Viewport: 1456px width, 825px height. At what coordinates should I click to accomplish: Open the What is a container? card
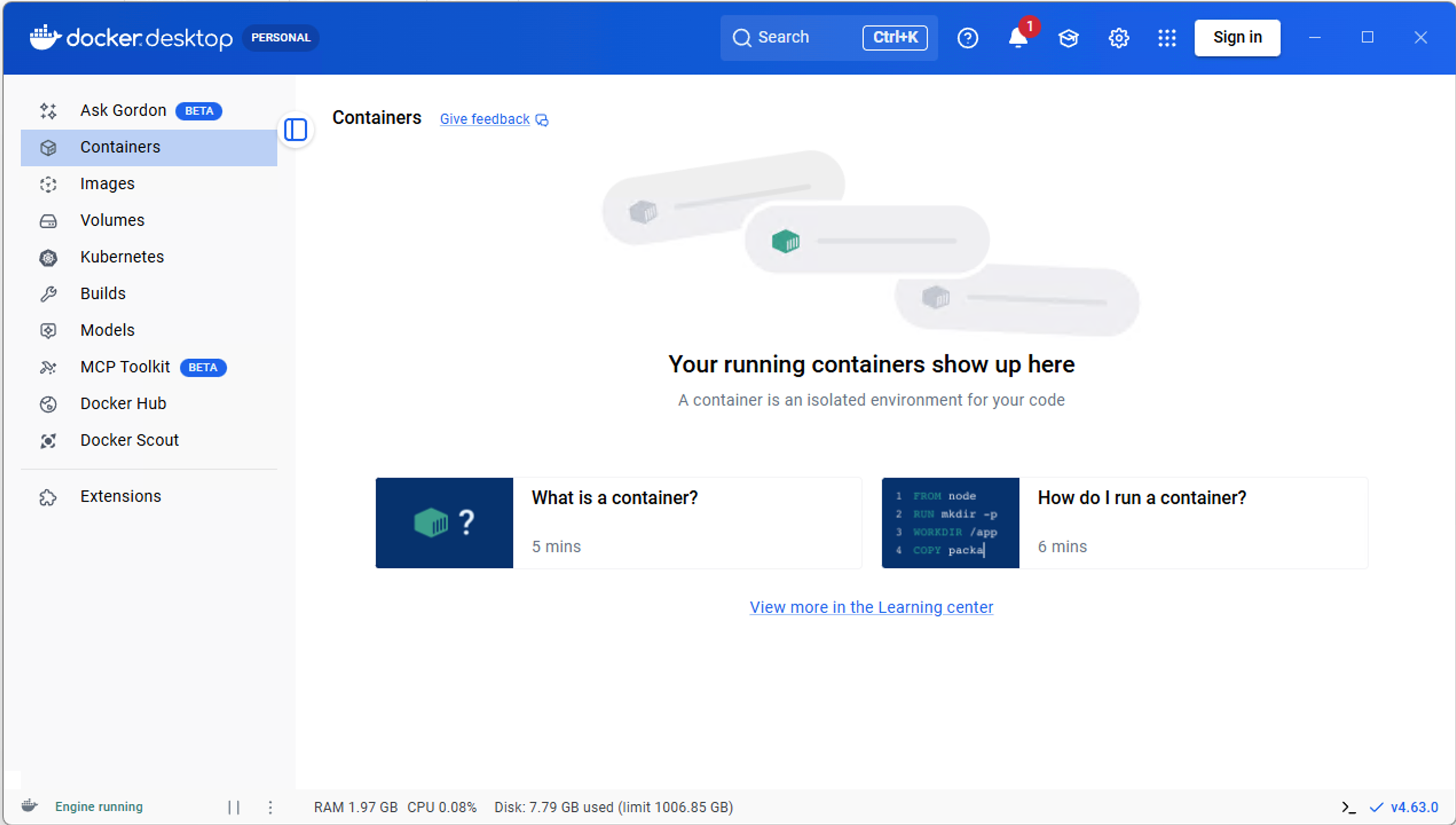tap(618, 522)
